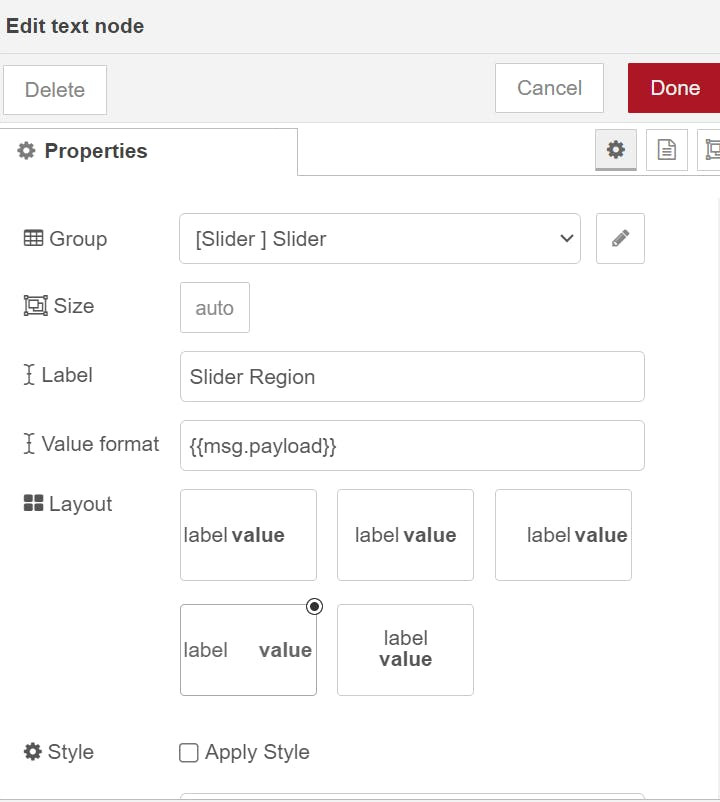
Task: Edit the Slider group with the pencil icon
Action: (620, 239)
